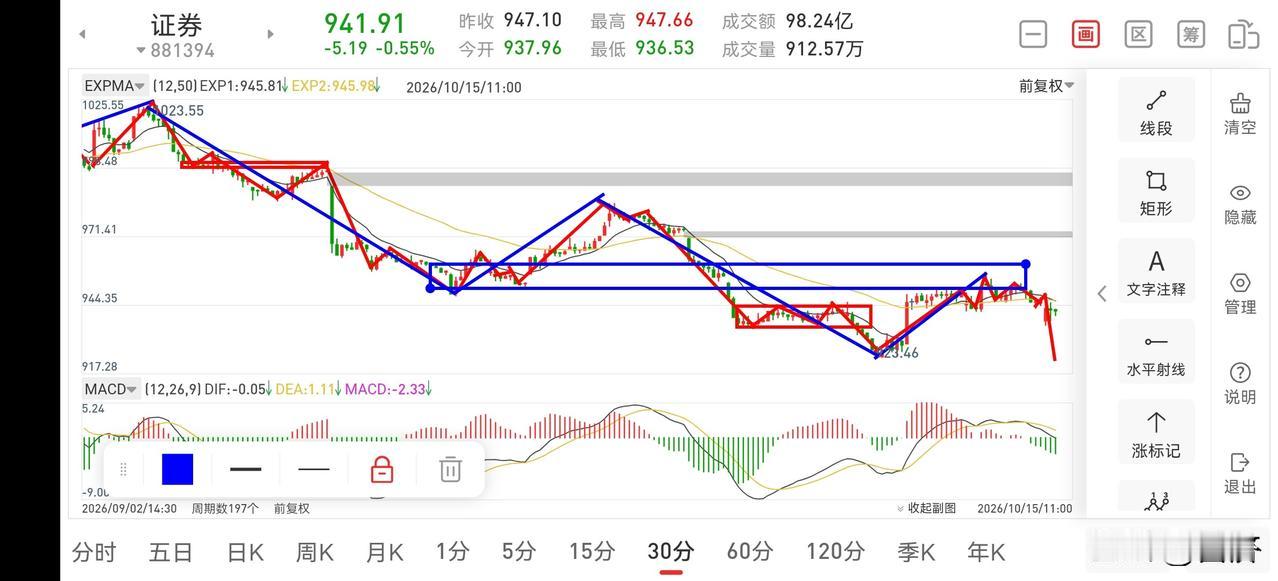This screenshot has height=581, width=1278.
Task: Tap the DEA:1.11 MACD value
Action: [307, 389]
